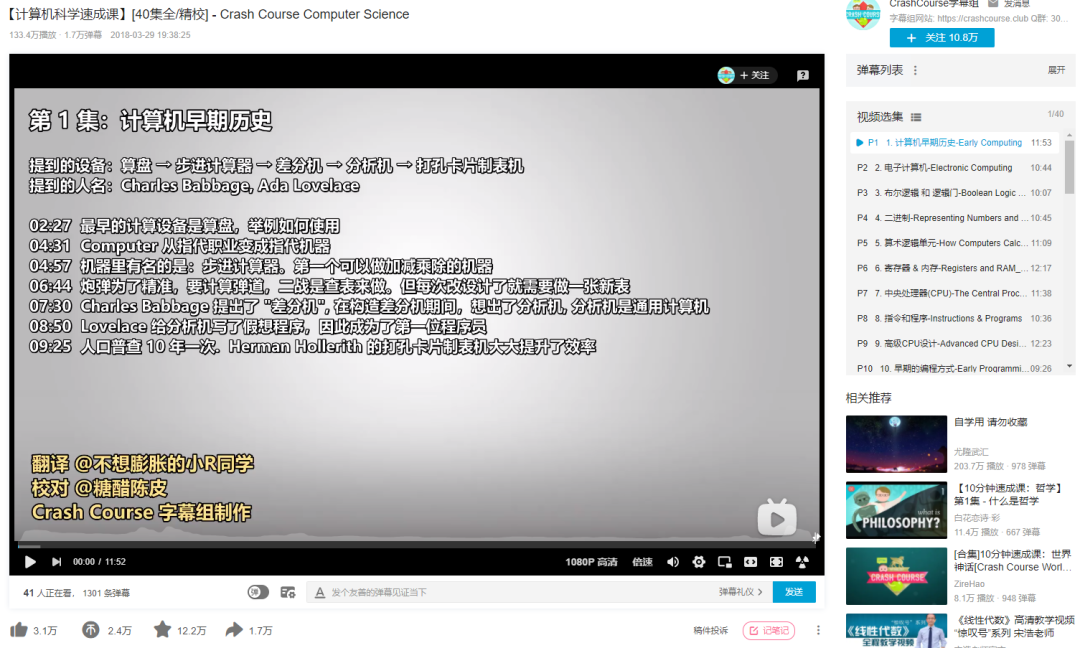Open 【10分钟速成课：哲学】 title link
This screenshot has width=1080, height=648.
pyautogui.click(x=1008, y=494)
